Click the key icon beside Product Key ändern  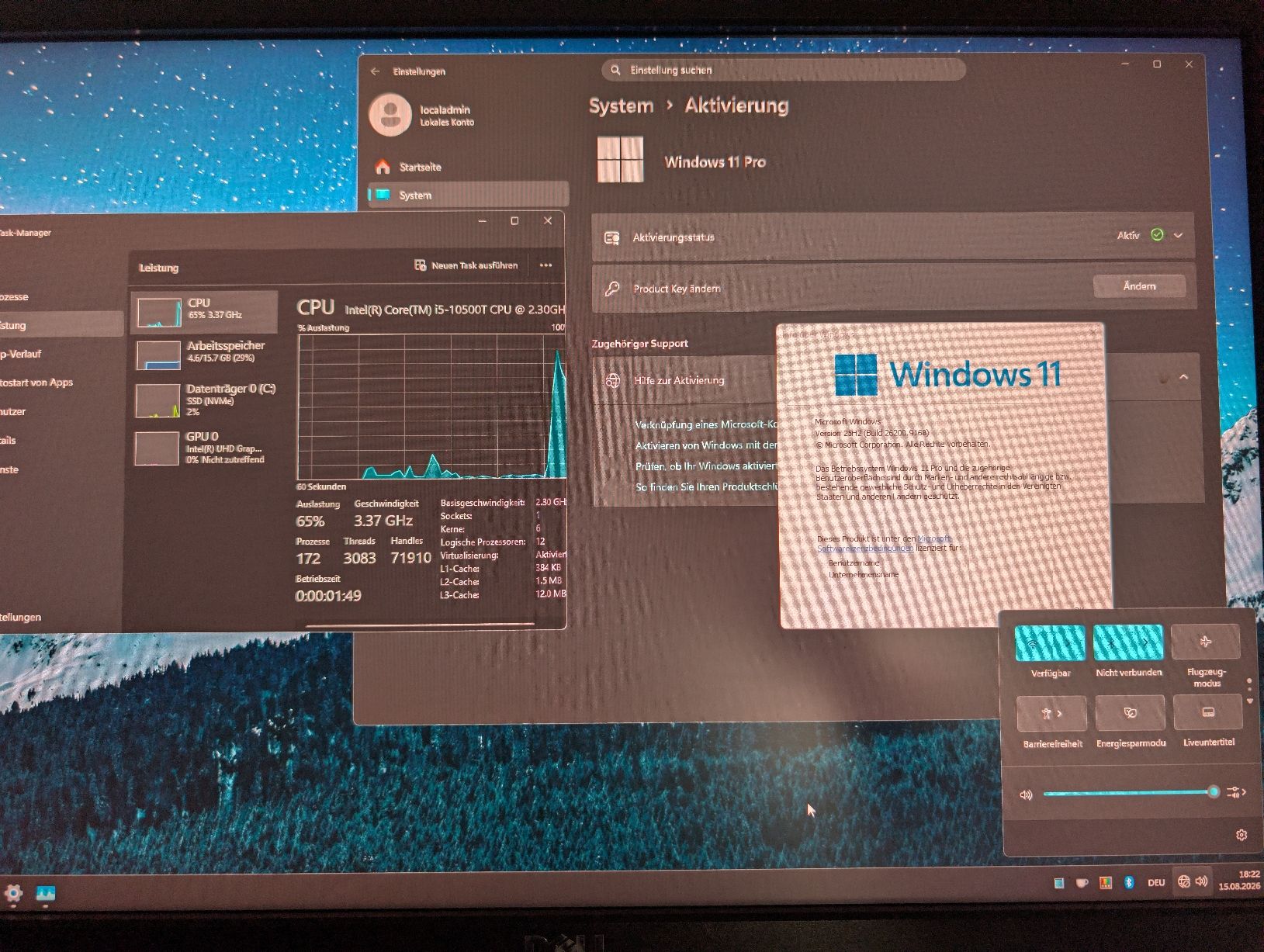pos(612,289)
